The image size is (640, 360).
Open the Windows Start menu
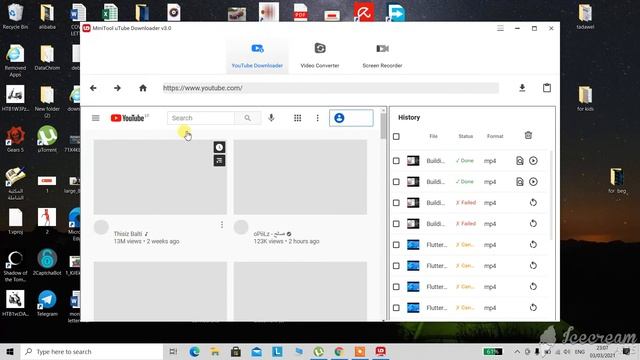[x=10, y=351]
